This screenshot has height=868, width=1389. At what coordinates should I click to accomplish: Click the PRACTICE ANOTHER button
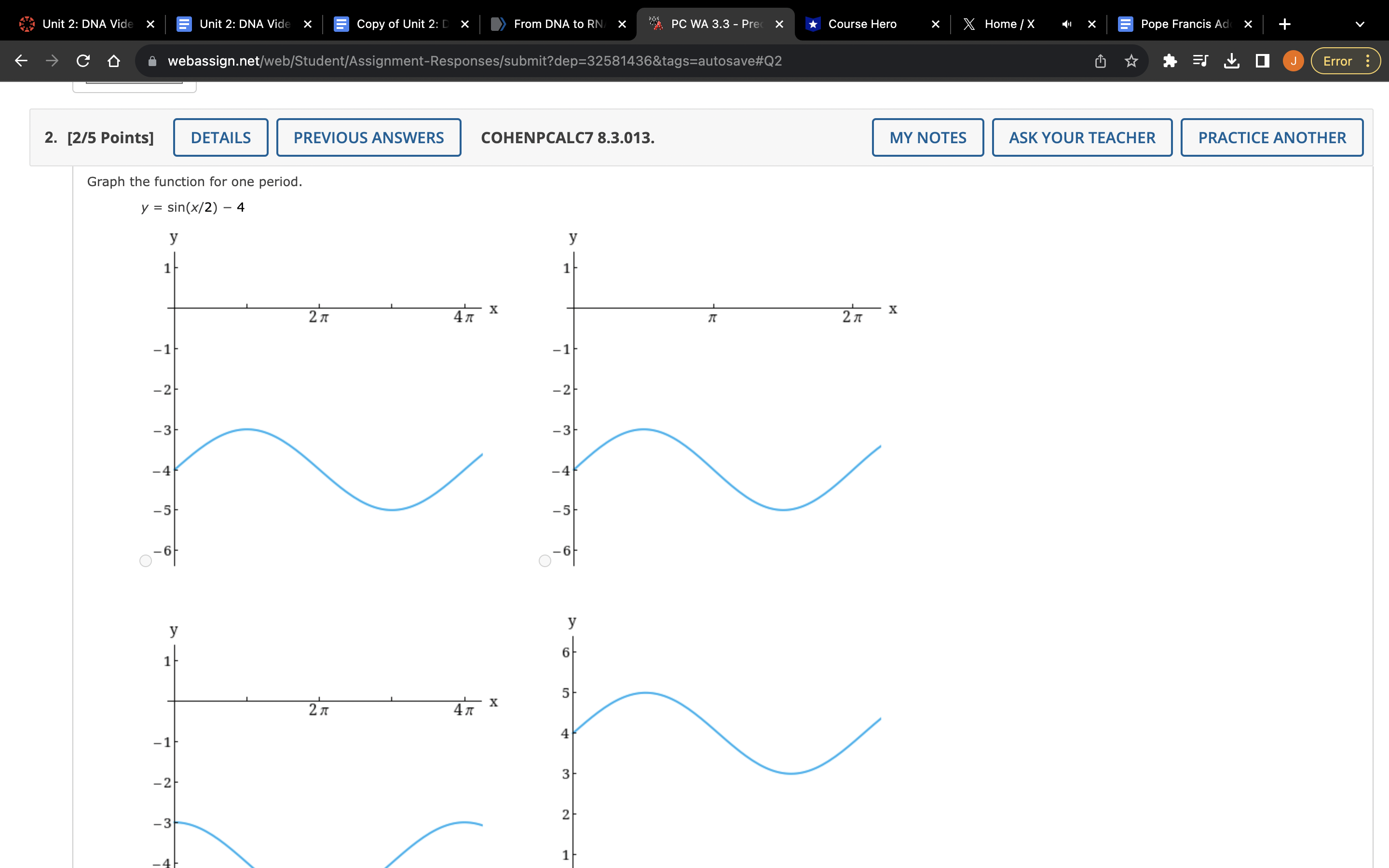(x=1271, y=138)
